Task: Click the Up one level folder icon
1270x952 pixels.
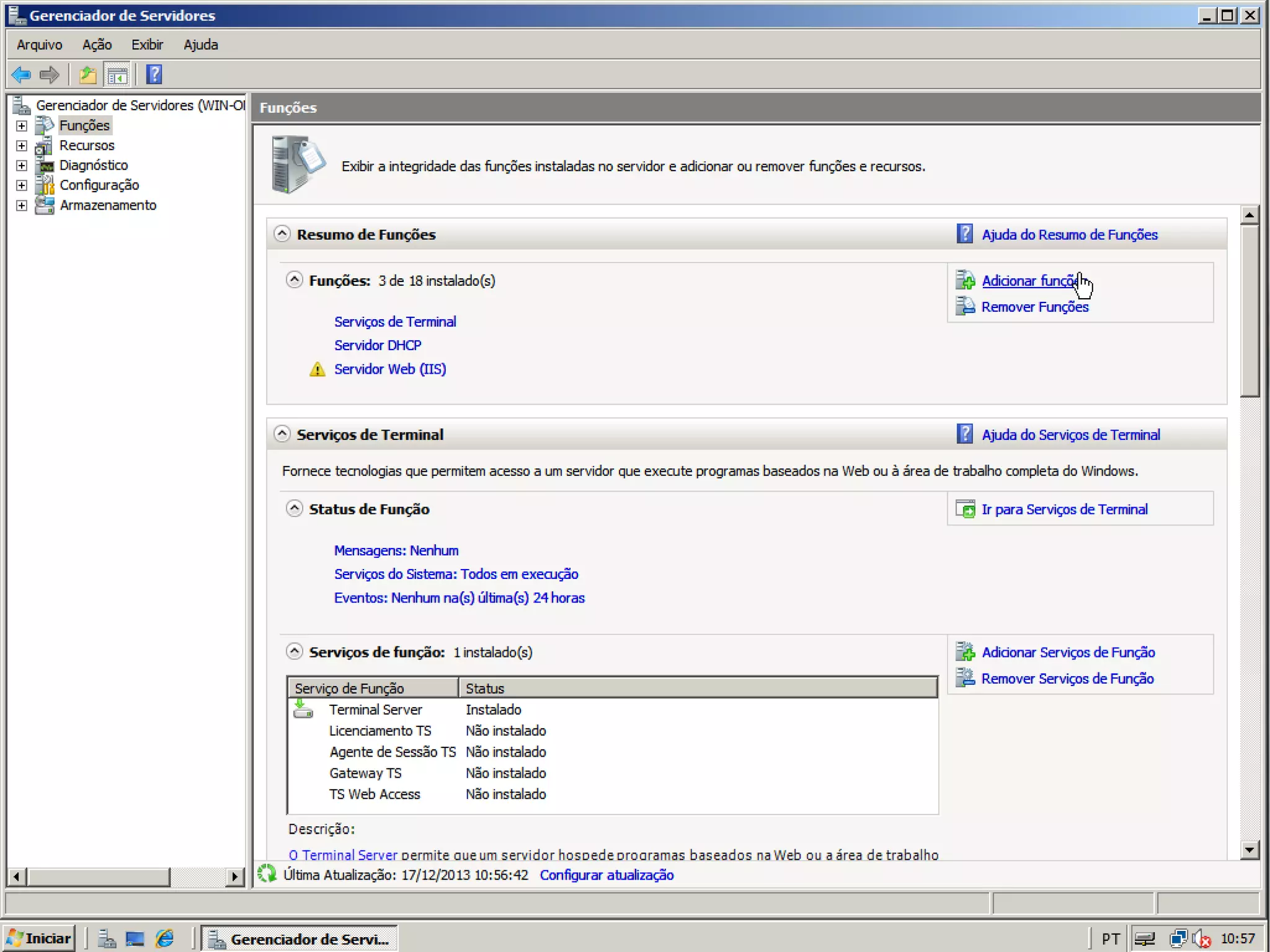Action: pos(87,75)
